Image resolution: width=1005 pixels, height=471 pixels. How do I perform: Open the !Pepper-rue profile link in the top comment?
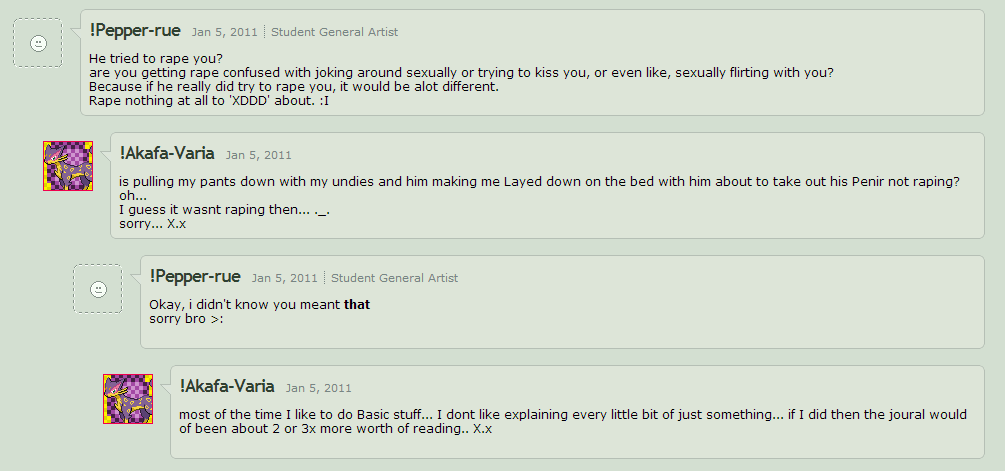135,31
